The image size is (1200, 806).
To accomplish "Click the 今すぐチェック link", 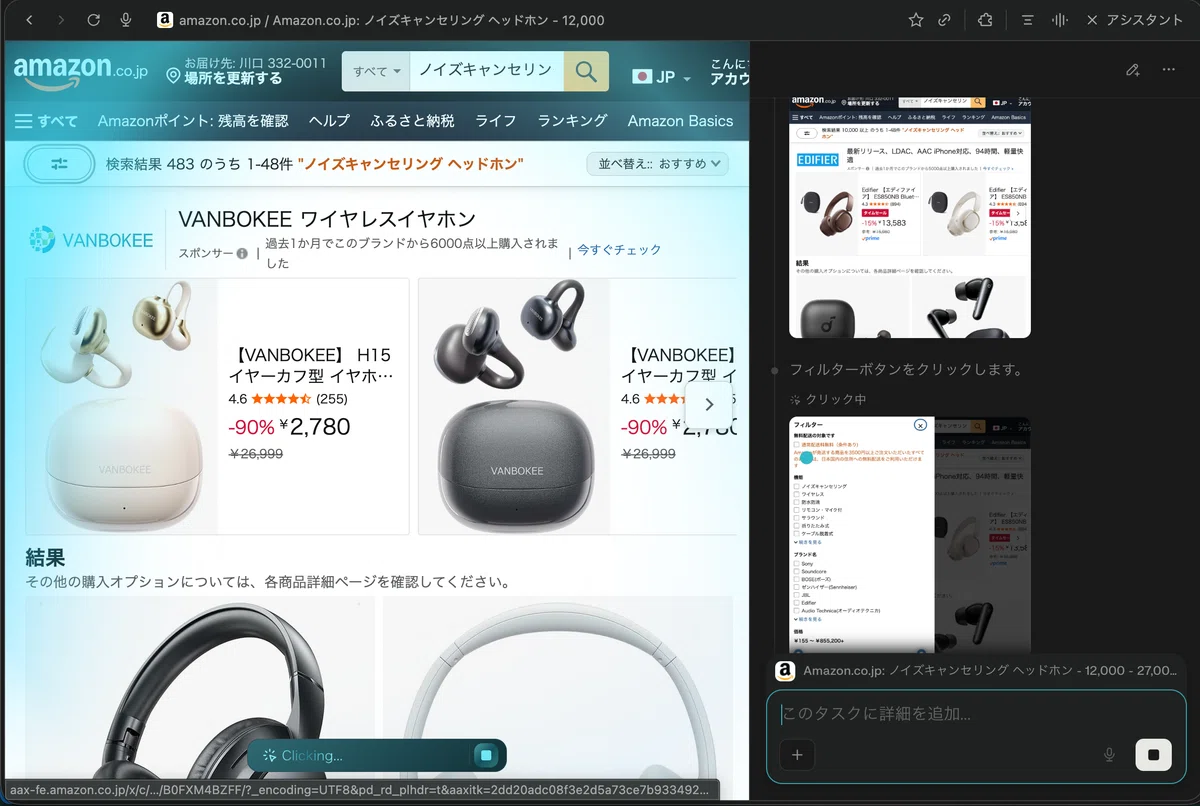I will click(619, 250).
